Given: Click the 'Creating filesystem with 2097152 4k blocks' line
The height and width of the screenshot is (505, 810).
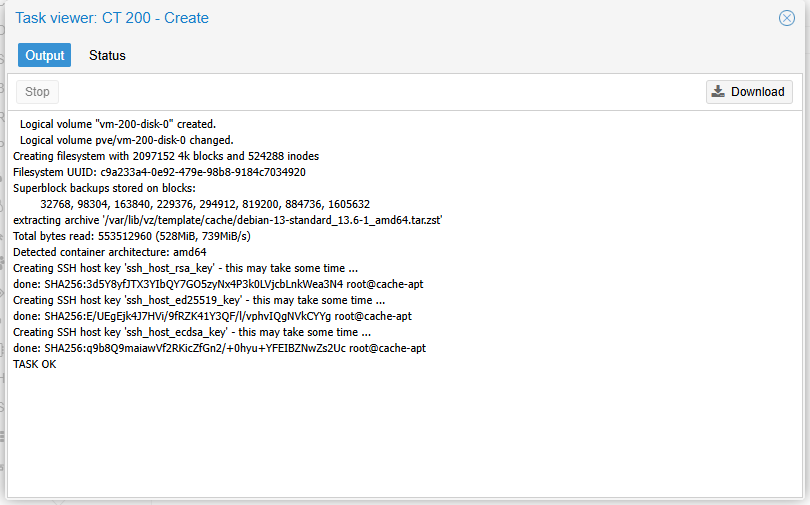Looking at the screenshot, I should click(166, 156).
